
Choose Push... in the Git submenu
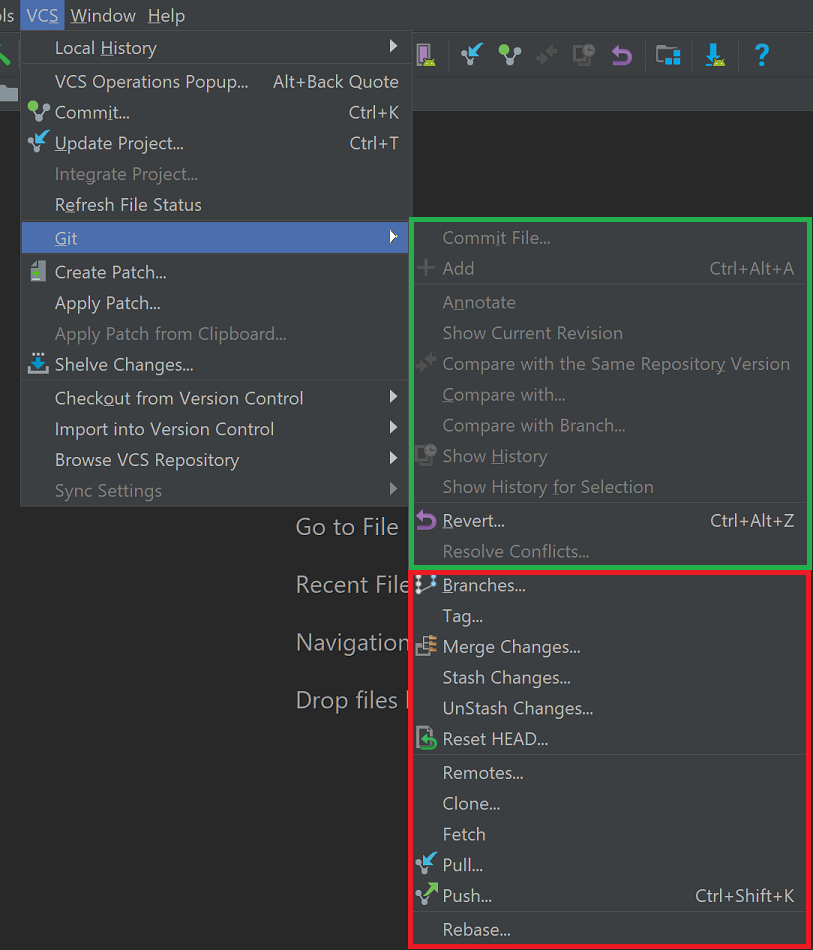pyautogui.click(x=611, y=895)
